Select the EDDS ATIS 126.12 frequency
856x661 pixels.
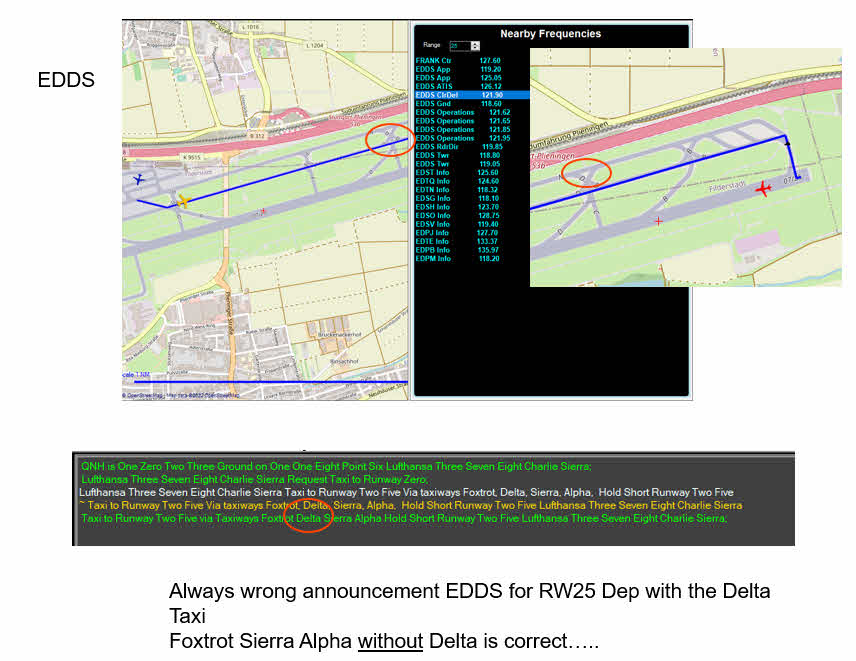click(459, 86)
